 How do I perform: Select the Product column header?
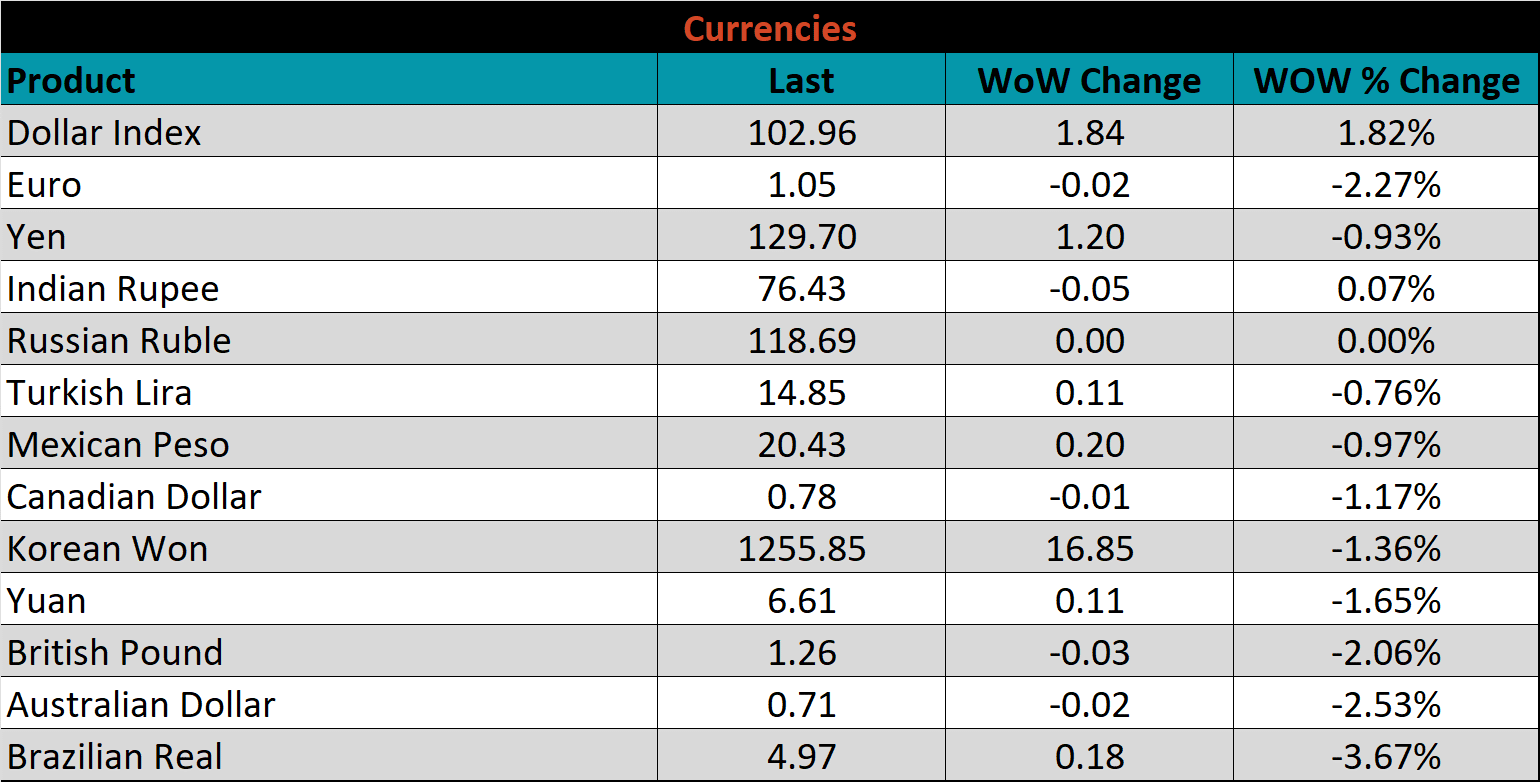click(71, 80)
